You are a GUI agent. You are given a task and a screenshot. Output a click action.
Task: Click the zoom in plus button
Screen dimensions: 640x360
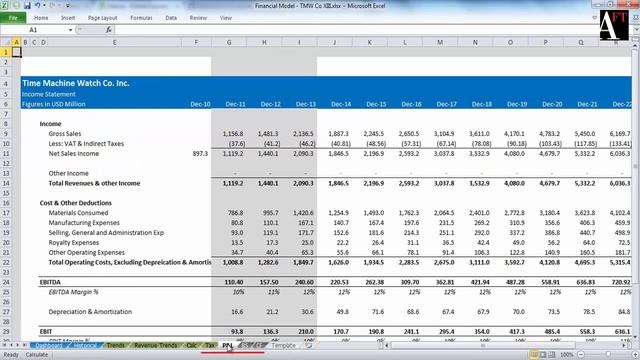tap(635, 355)
